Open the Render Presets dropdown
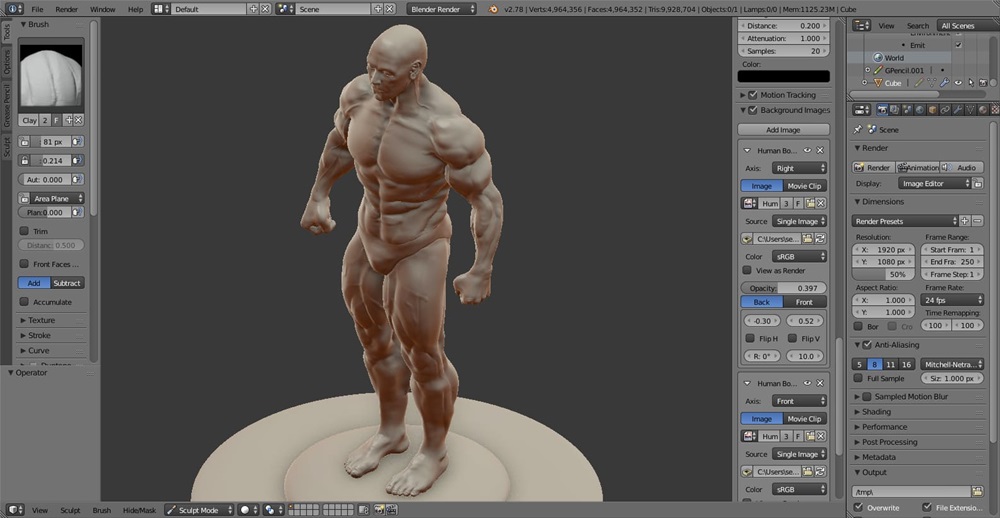This screenshot has width=1000, height=518. click(905, 221)
